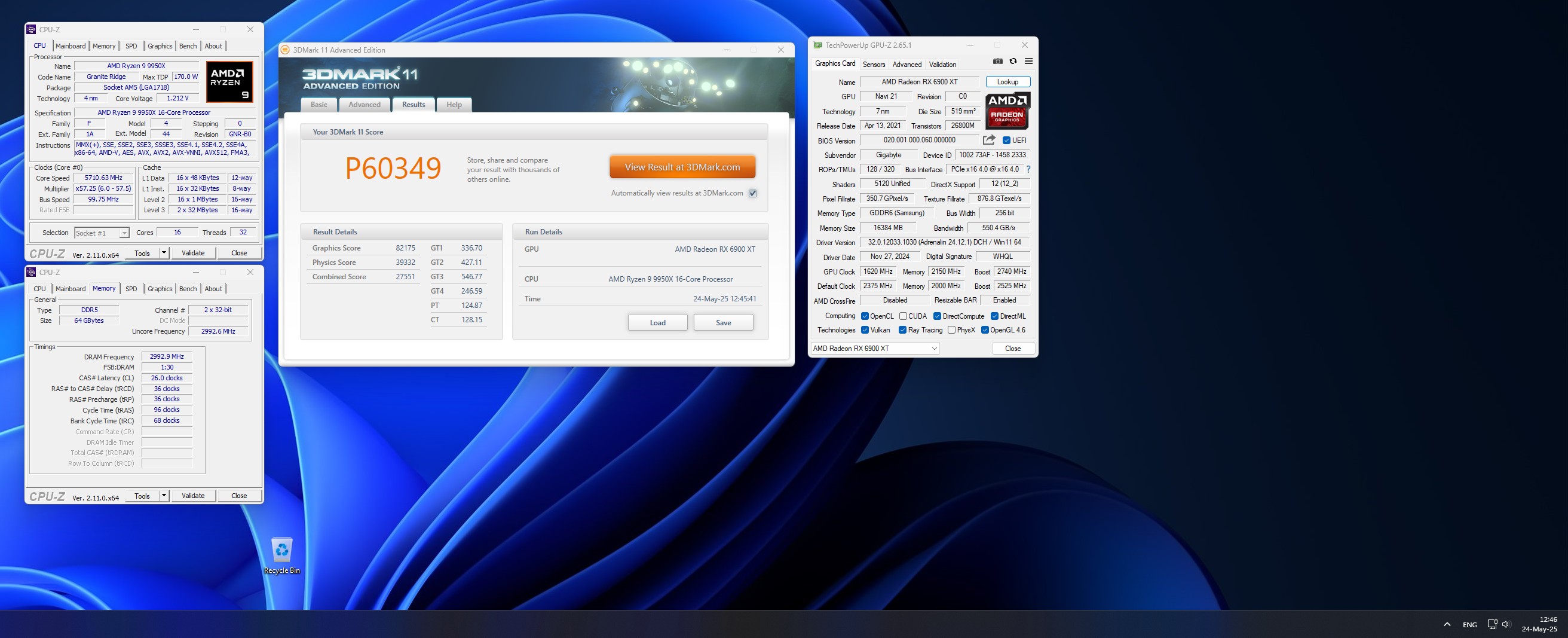1568x638 pixels.
Task: Switch to the Sensors tab in GPU-Z
Action: (874, 65)
